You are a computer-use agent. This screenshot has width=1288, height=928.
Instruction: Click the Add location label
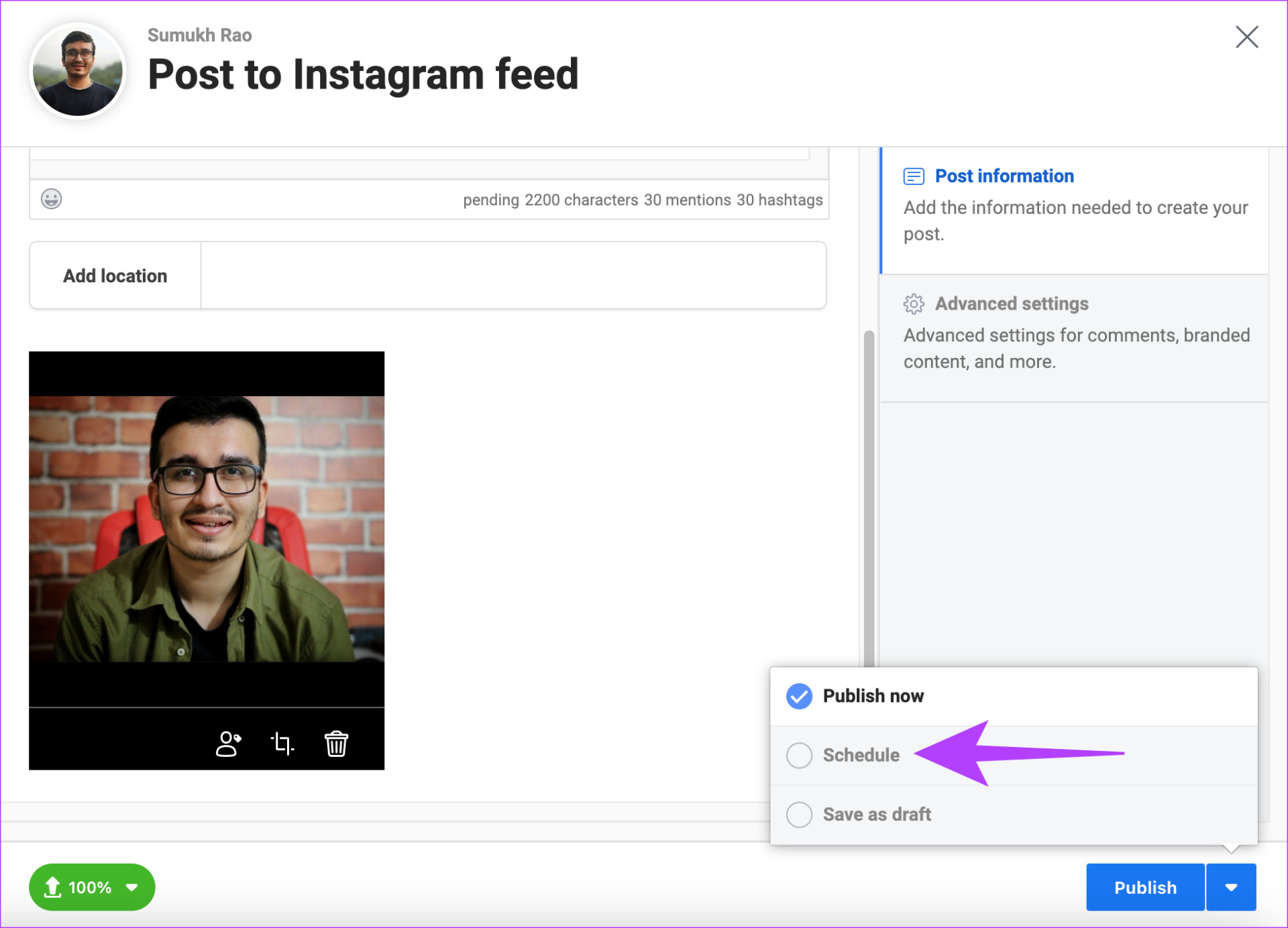click(x=115, y=276)
